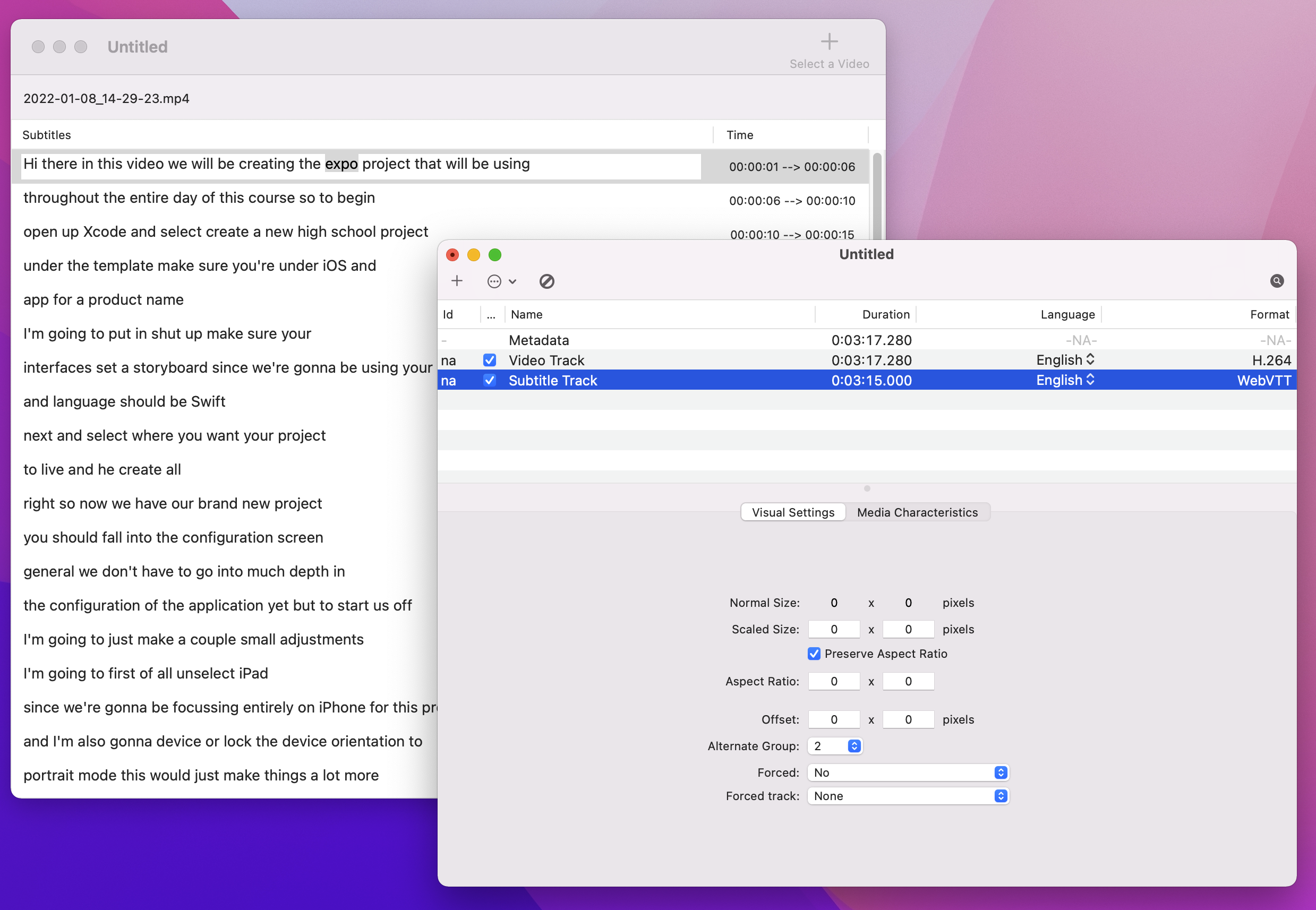The width and height of the screenshot is (1316, 910).
Task: Click the Aspect Ratio width field
Action: pos(834,681)
